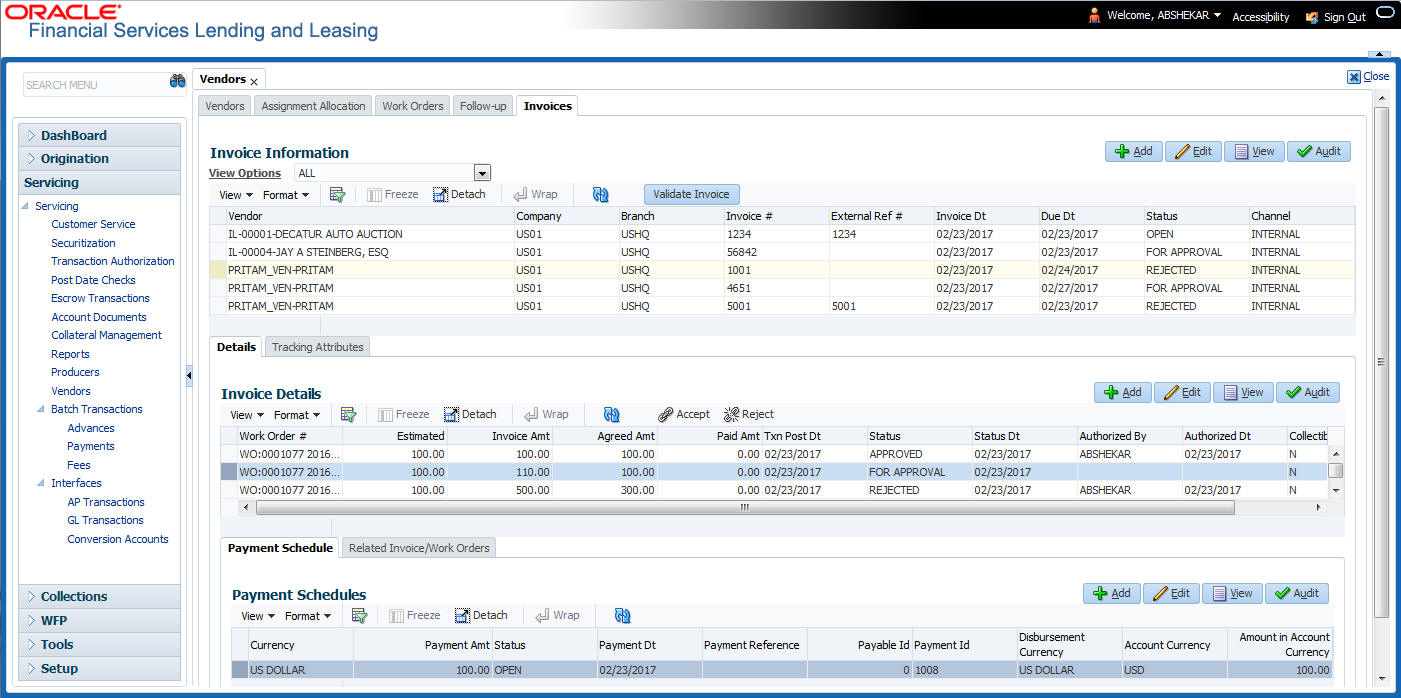This screenshot has width=1401, height=698.
Task: Click the Validate Invoice button
Action: coord(692,194)
